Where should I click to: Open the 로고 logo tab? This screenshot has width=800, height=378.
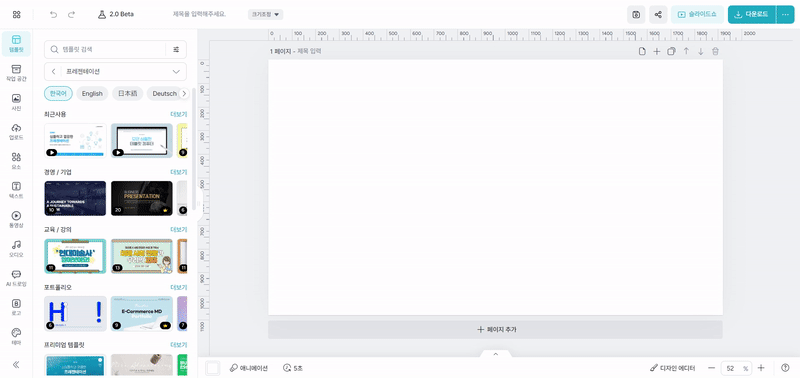coord(16,307)
